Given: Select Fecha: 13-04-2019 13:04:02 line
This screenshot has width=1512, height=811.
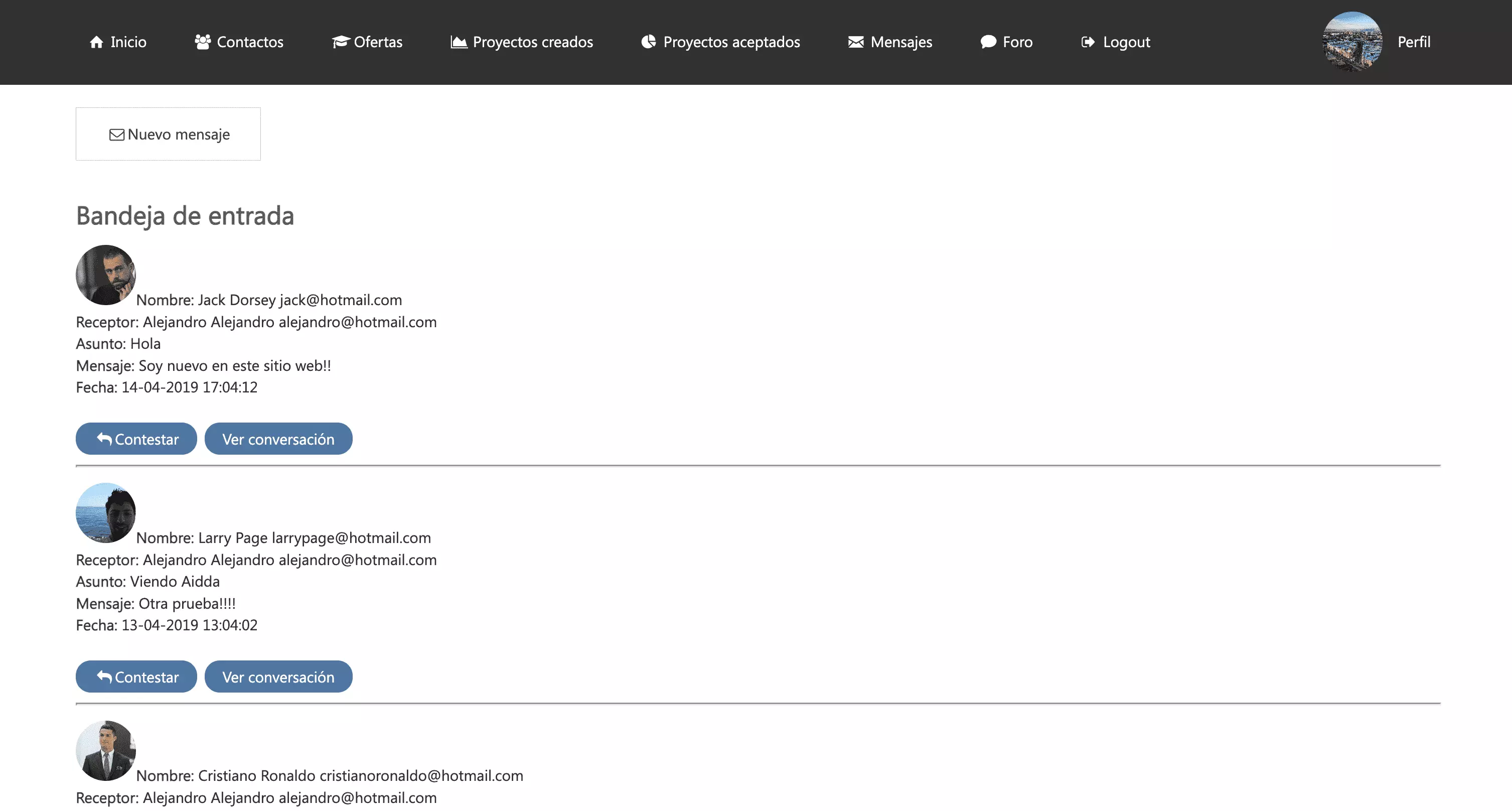Looking at the screenshot, I should [x=167, y=625].
